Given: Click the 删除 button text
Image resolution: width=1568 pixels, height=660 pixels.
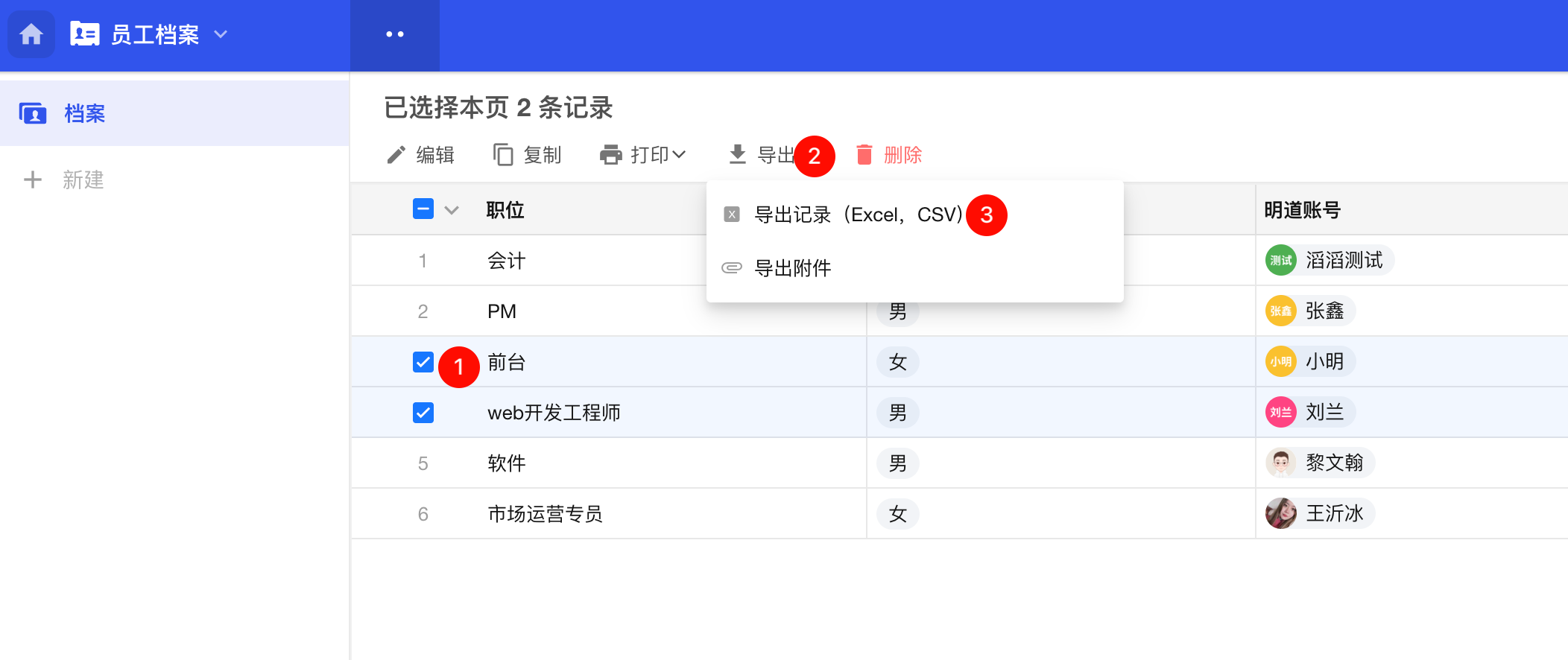Looking at the screenshot, I should tap(902, 155).
